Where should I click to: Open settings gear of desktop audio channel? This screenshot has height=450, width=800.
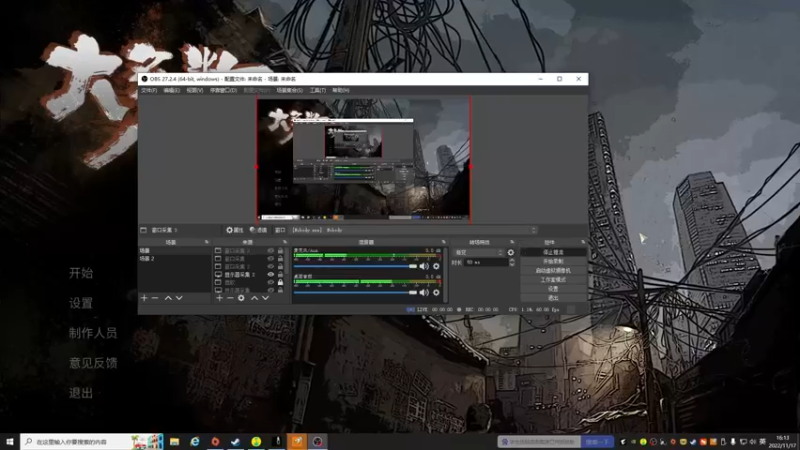tap(437, 293)
